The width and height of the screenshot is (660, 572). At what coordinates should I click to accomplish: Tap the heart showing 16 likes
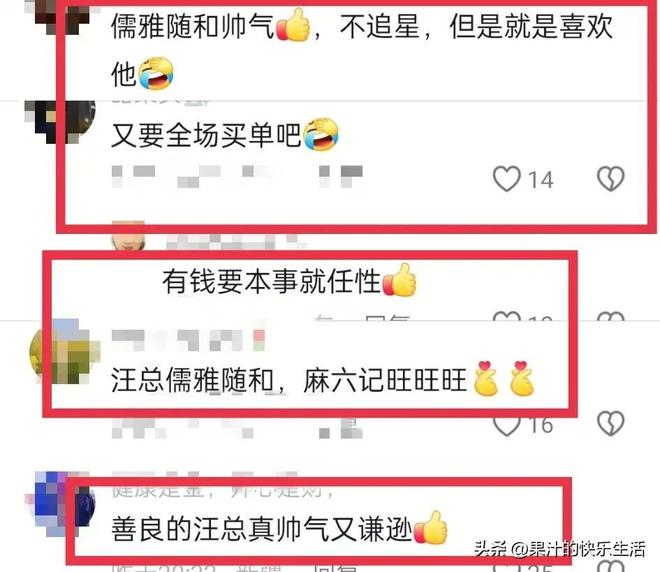[x=507, y=426]
